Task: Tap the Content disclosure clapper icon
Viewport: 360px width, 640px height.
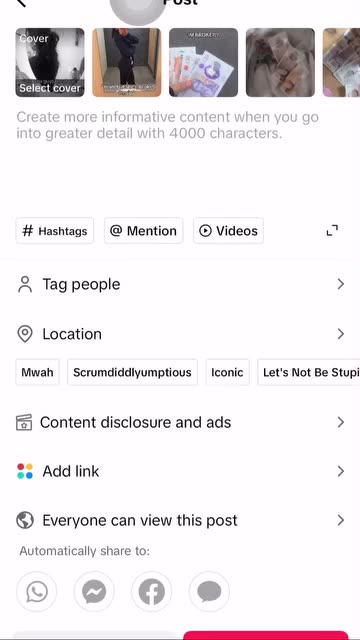Action: 24,422
